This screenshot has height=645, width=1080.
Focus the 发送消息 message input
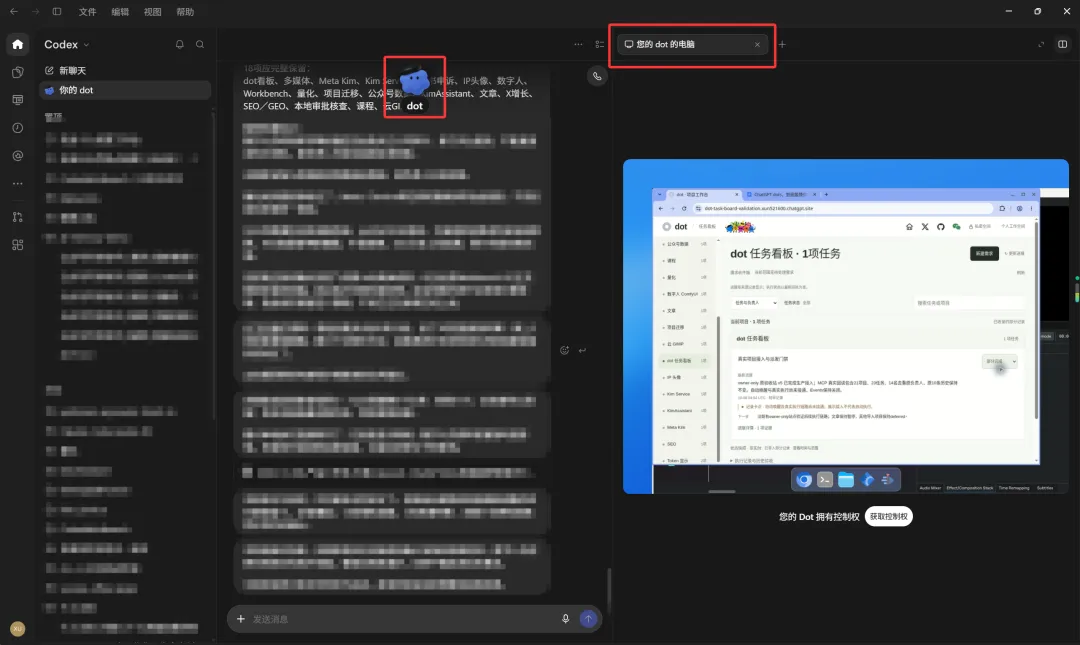click(x=403, y=619)
